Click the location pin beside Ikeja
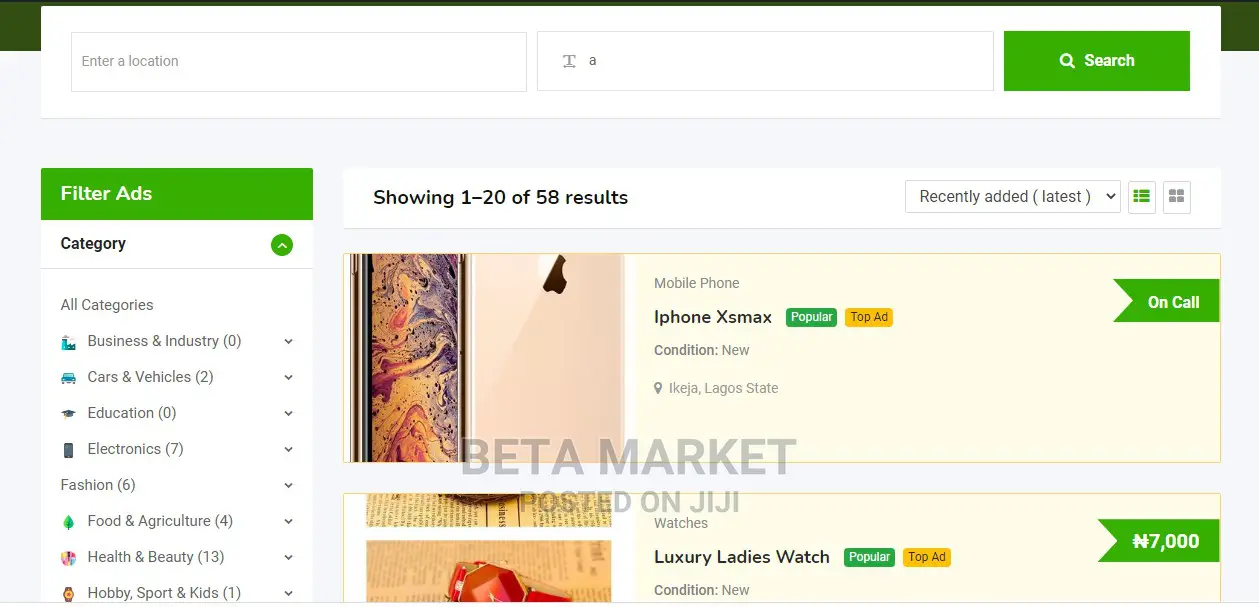This screenshot has width=1259, height=607. 658,388
